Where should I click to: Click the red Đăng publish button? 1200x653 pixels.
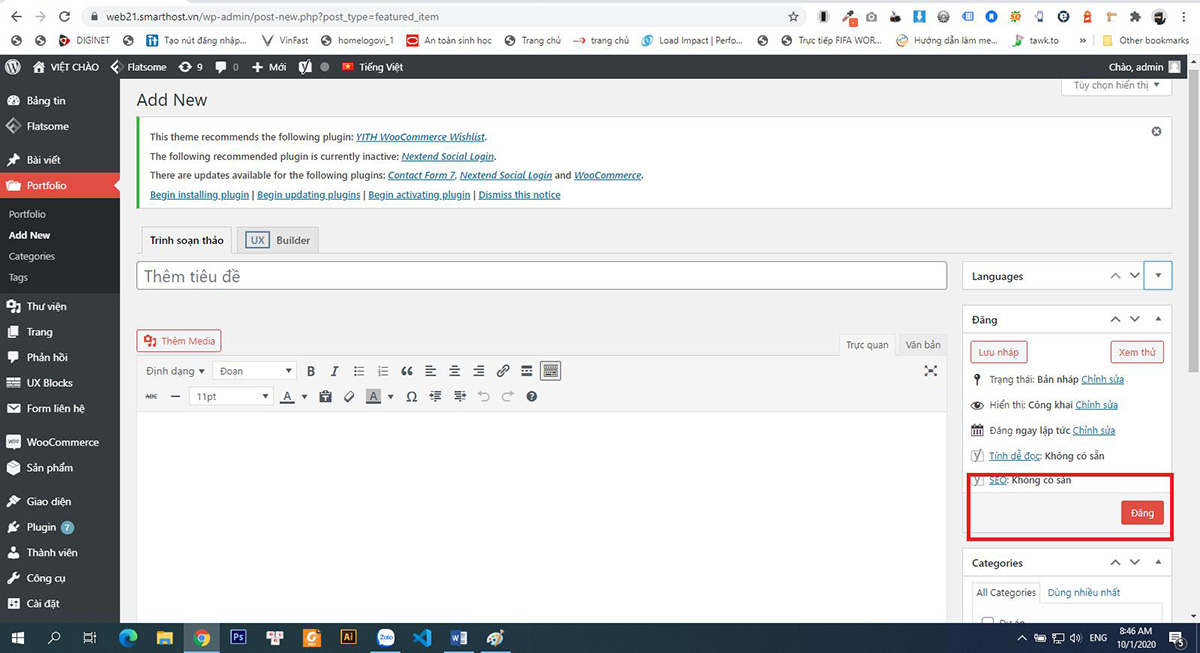[1142, 513]
